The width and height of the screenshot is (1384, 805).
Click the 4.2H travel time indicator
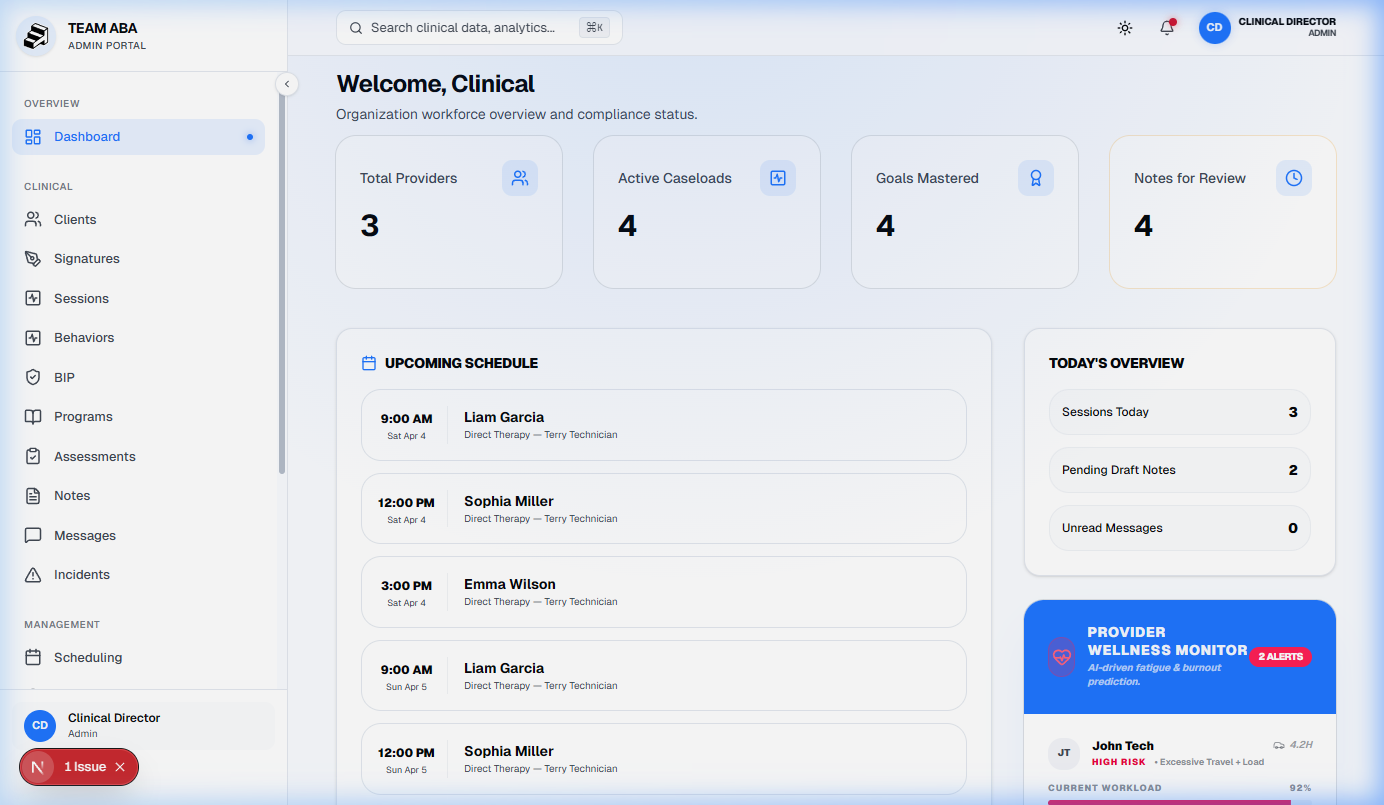[x=1293, y=745]
